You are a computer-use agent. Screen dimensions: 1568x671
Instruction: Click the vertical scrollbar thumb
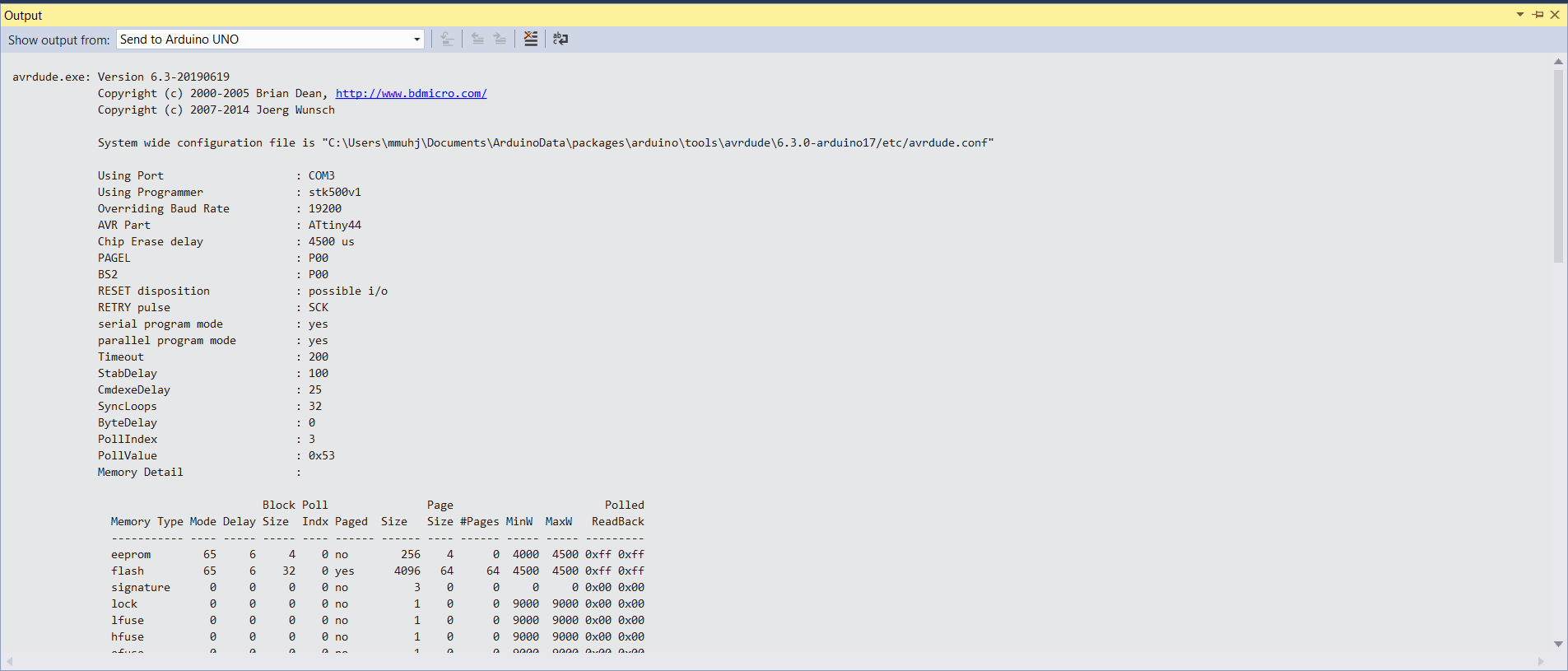click(1558, 166)
